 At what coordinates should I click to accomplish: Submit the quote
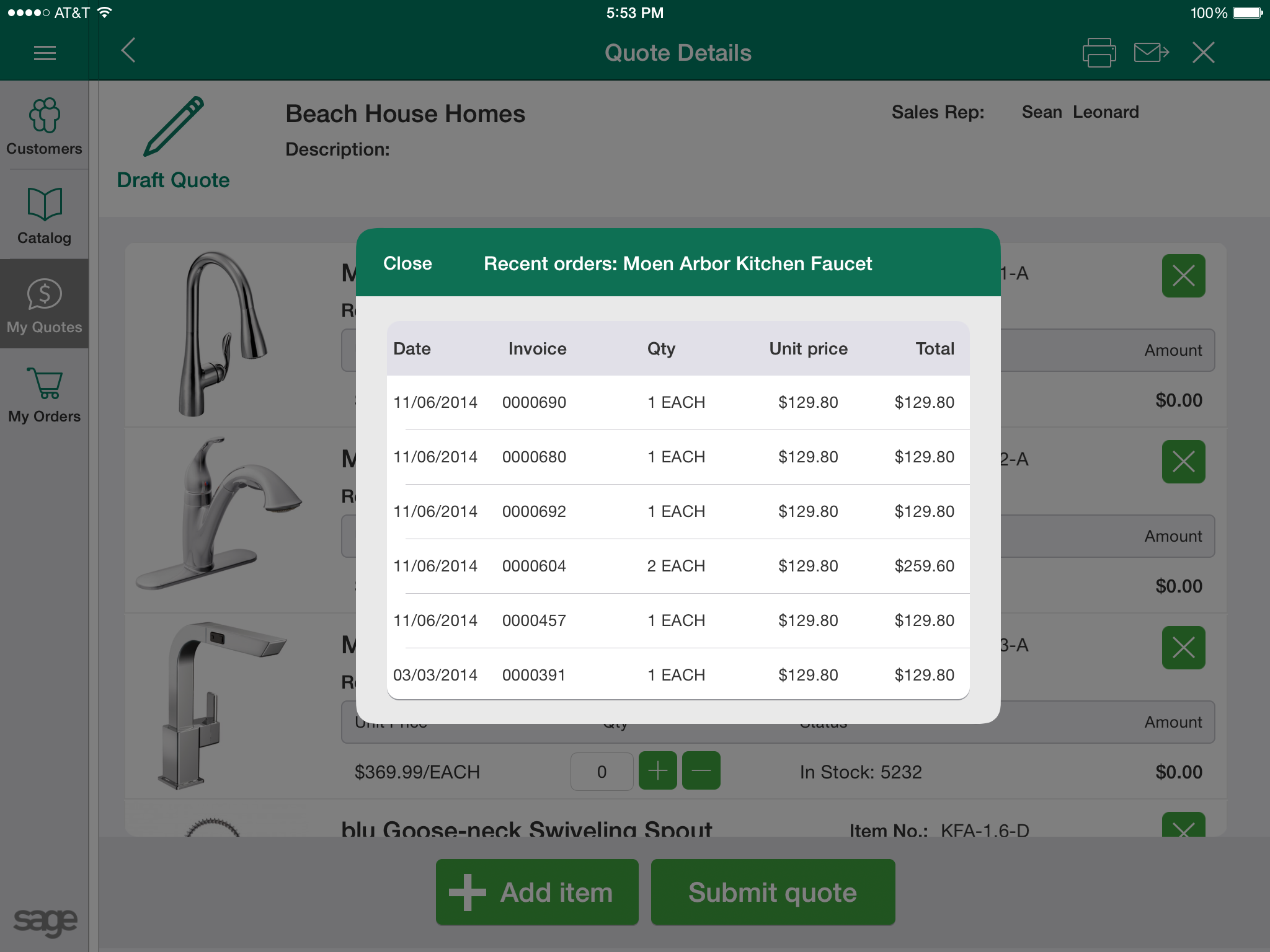tap(772, 892)
